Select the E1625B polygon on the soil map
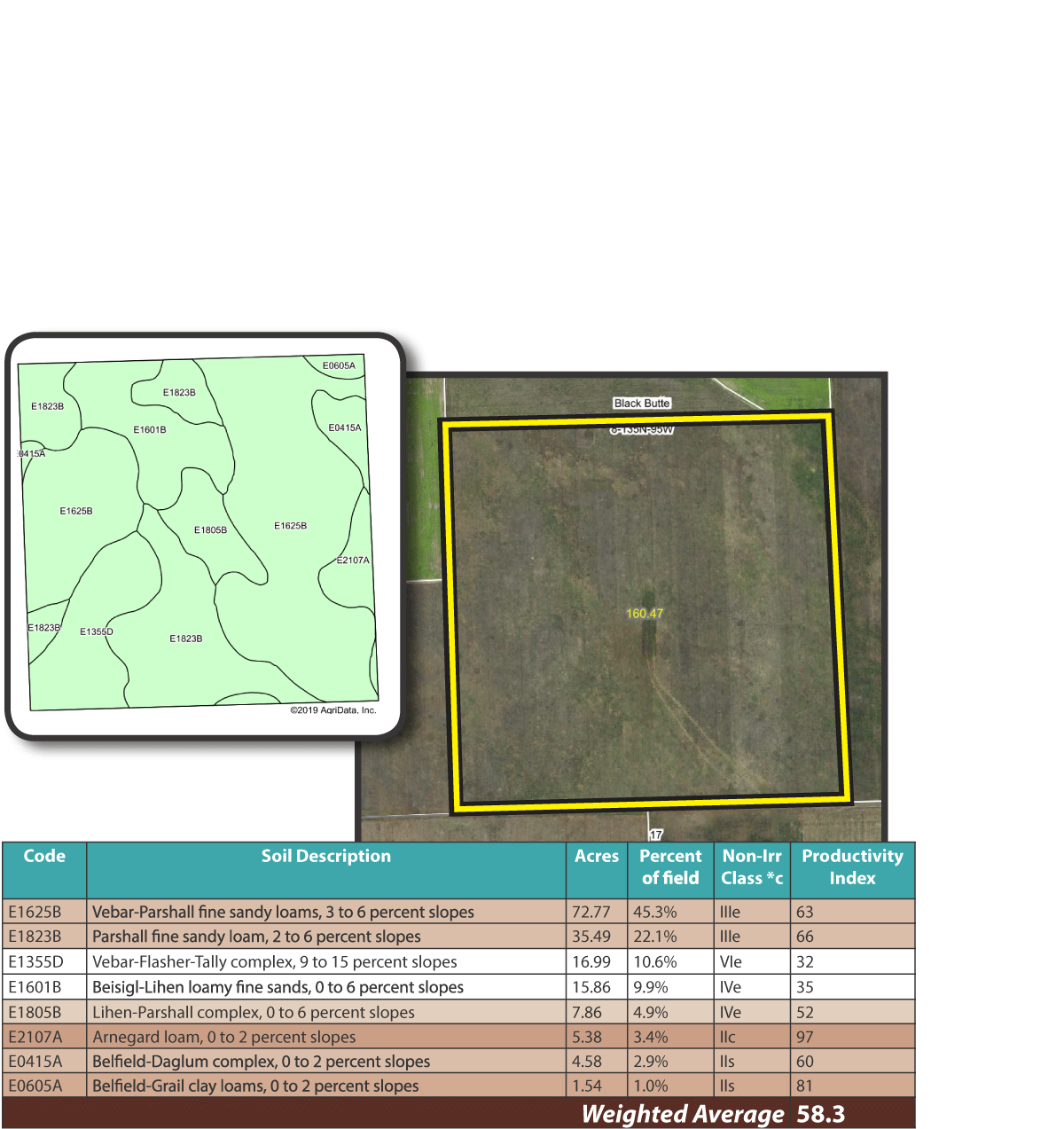Screen dimensions: 1064x1129 click(78, 511)
